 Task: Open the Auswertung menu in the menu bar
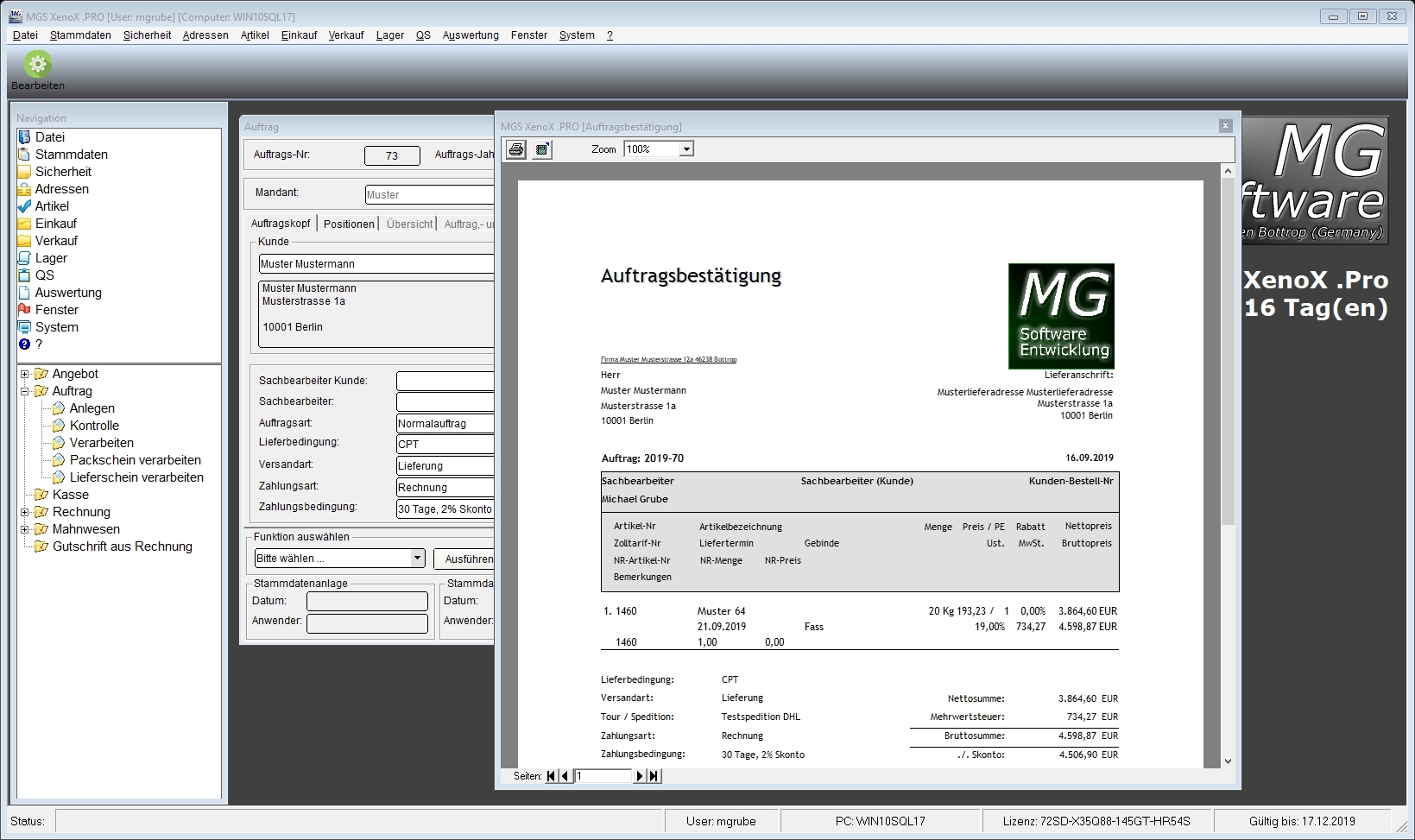coord(470,35)
